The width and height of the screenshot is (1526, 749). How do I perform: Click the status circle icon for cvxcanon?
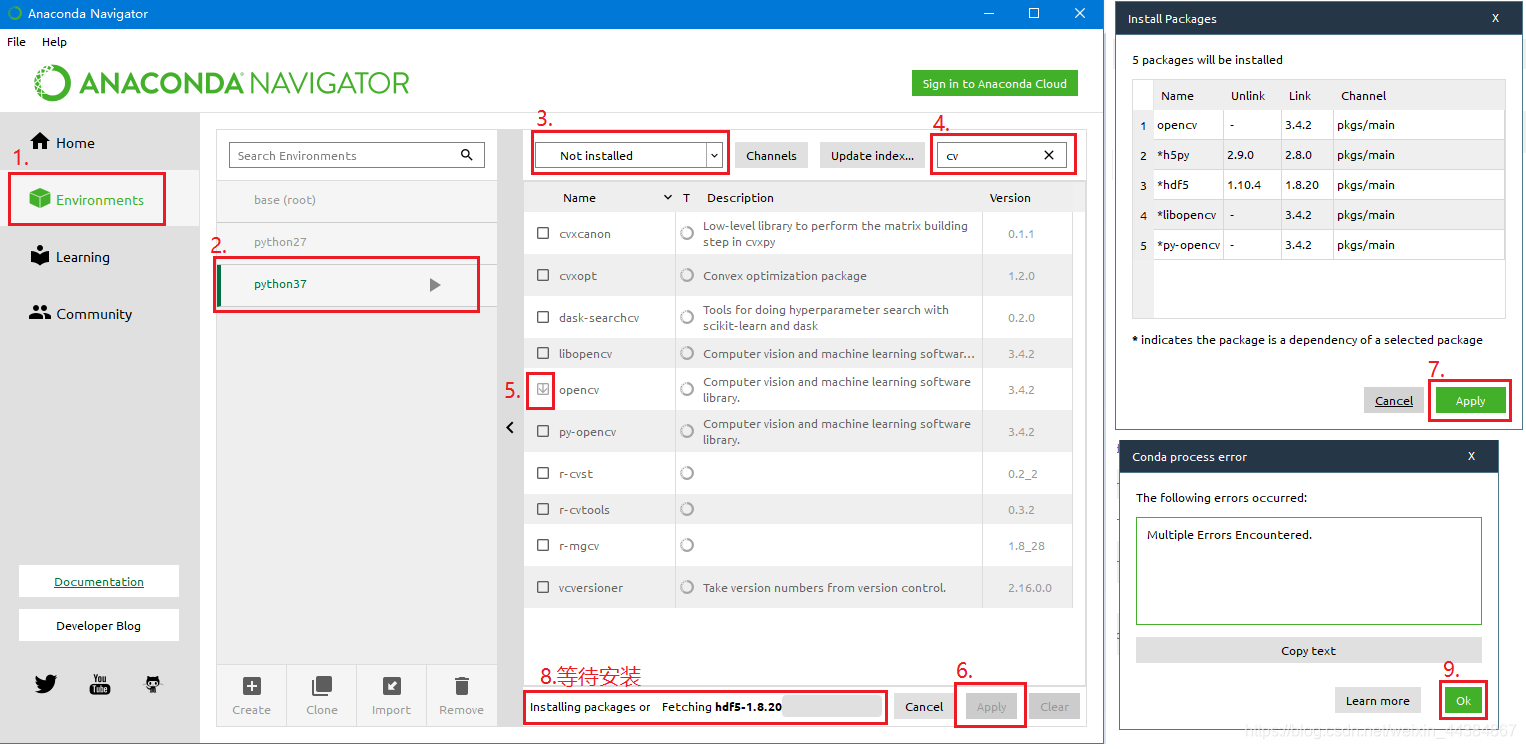(687, 233)
